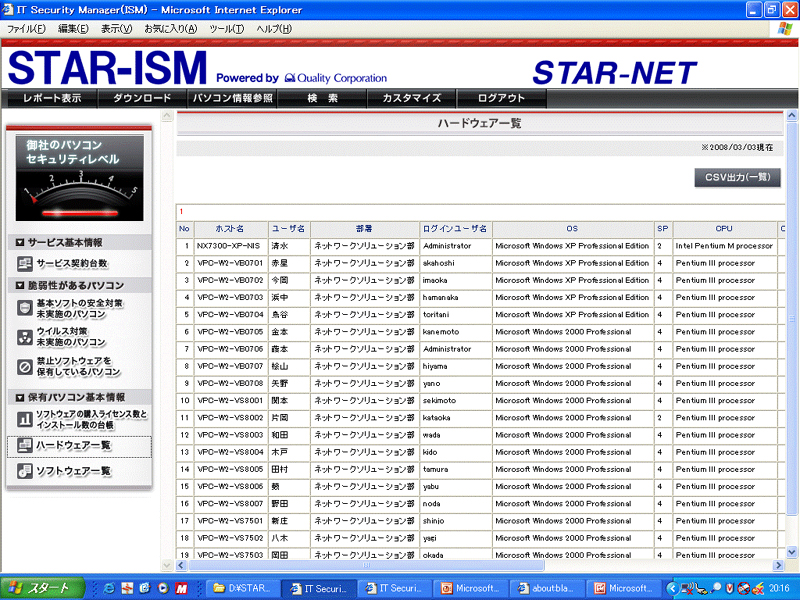
Task: Collapse the 保有パソコン基本情報 section
Action: point(20,397)
